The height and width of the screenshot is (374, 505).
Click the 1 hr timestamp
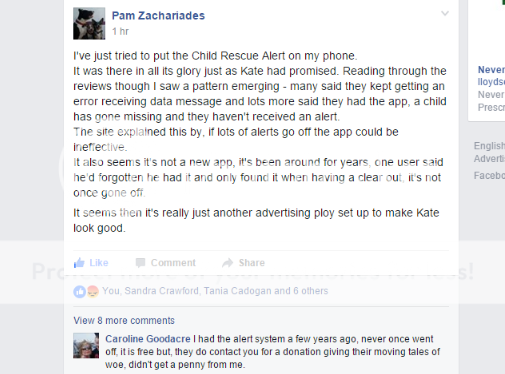[x=120, y=31]
